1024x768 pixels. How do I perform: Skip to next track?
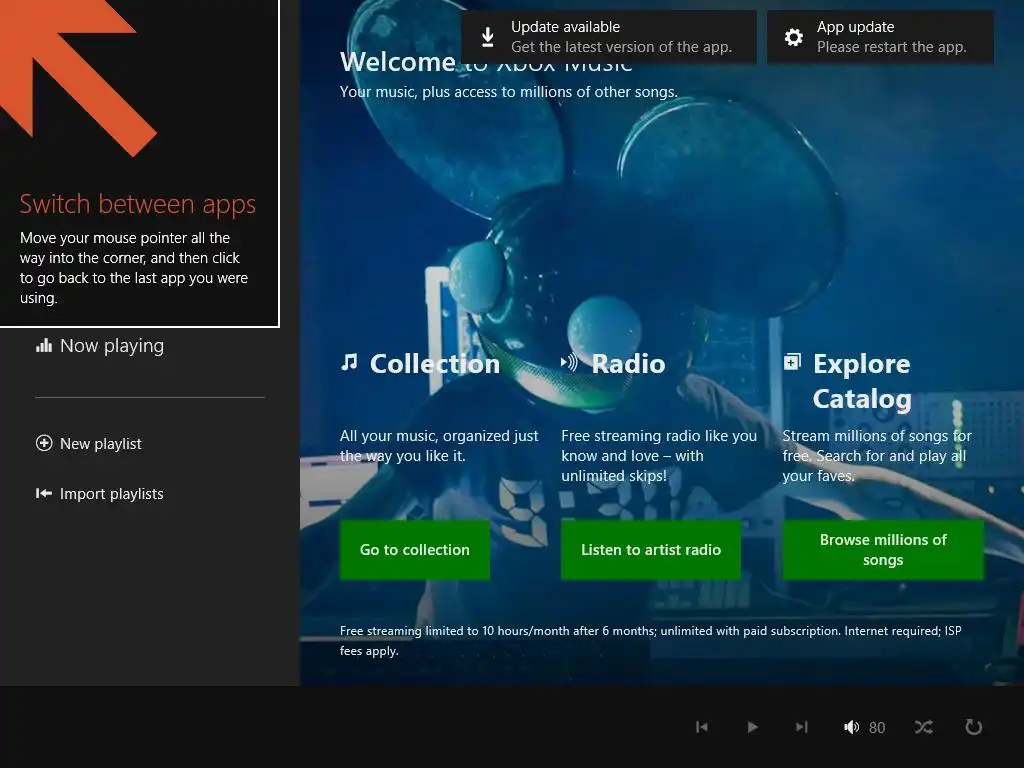click(x=802, y=727)
